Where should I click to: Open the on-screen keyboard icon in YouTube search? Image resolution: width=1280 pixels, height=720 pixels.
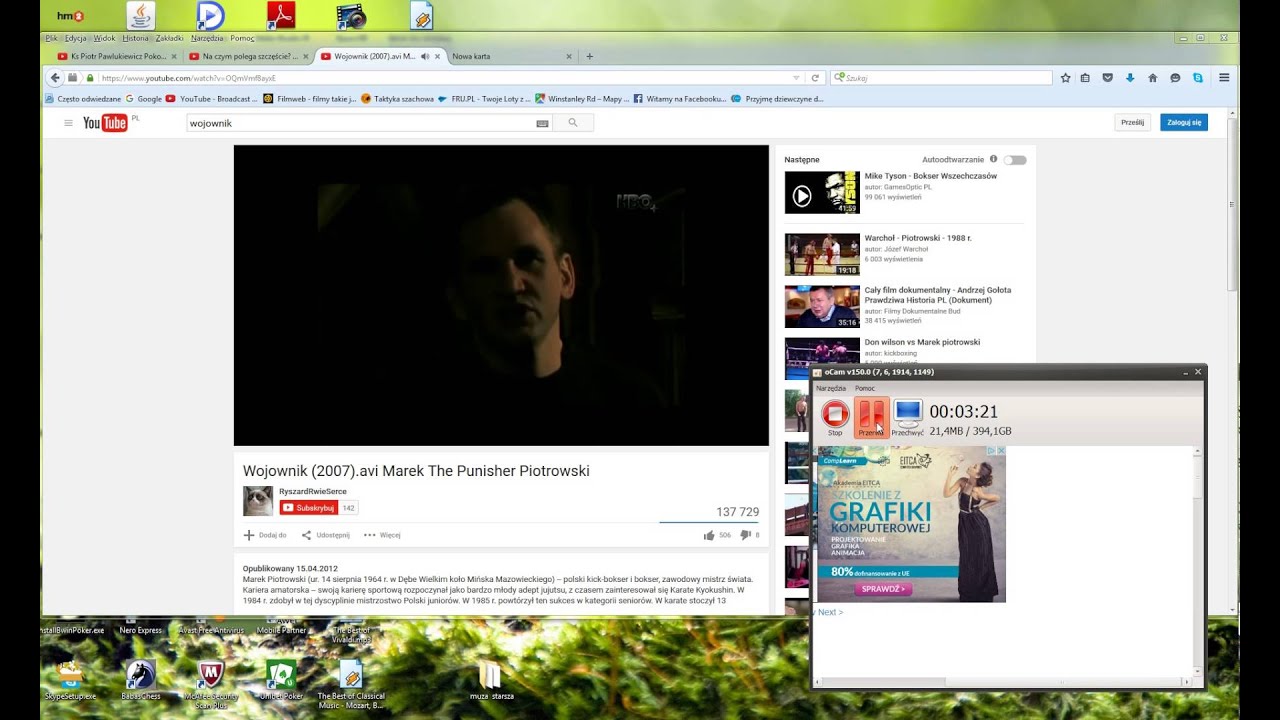coord(543,123)
